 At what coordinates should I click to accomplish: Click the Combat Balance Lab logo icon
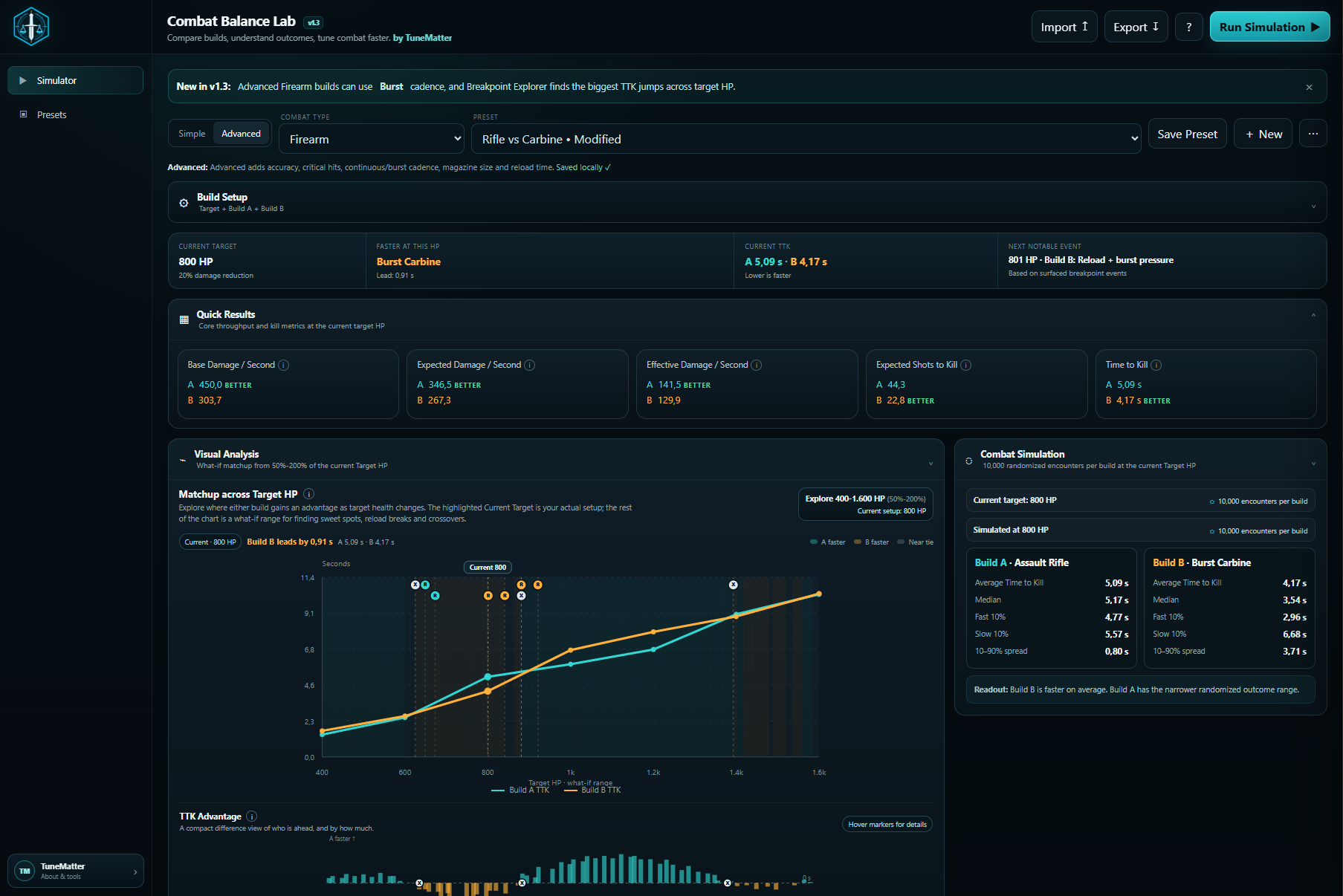31,27
